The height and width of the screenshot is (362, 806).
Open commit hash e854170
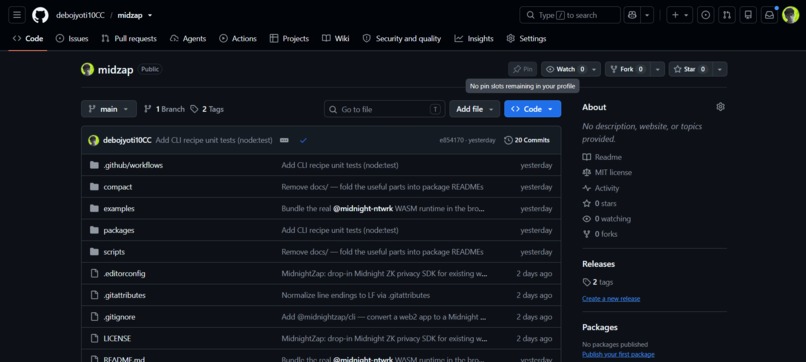(x=451, y=140)
